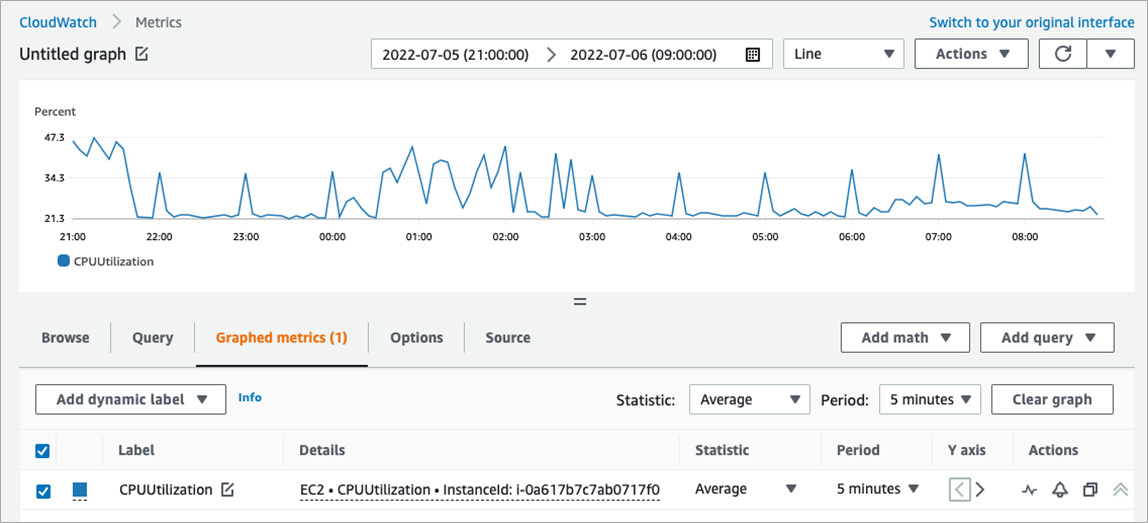This screenshot has height=523, width=1148.
Task: Click the CPUUtilization legend label under chart
Action: click(114, 261)
